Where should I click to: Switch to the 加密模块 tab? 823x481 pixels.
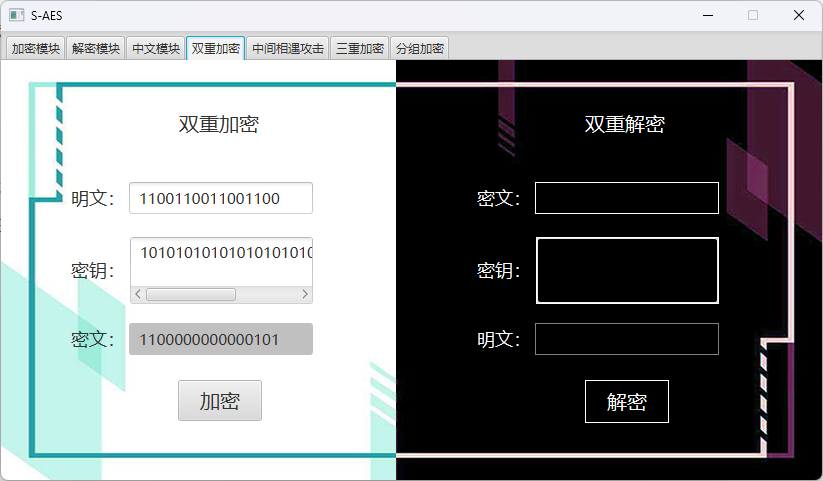click(36, 48)
